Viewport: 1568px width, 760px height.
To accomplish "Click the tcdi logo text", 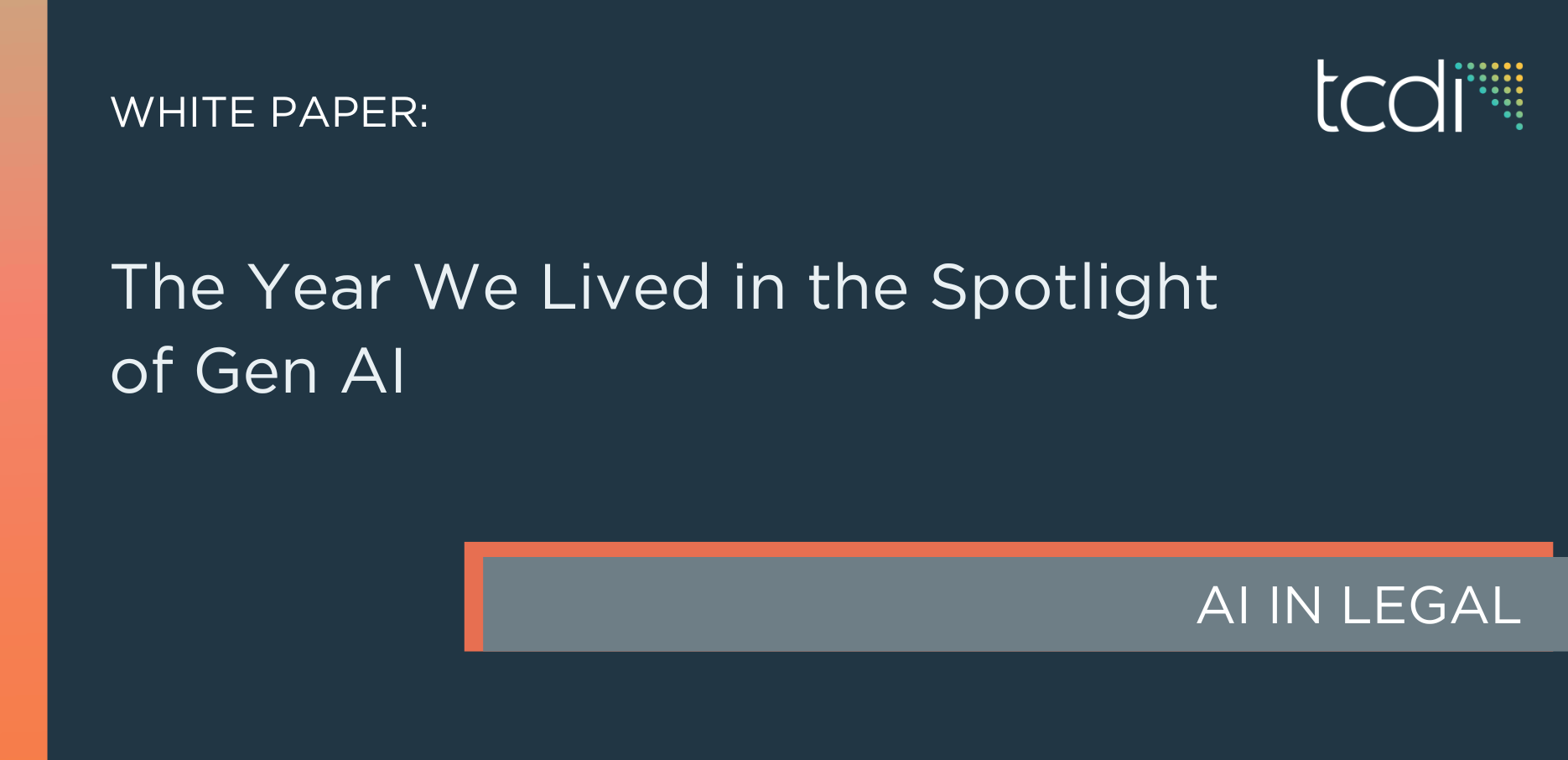I will tap(1389, 97).
